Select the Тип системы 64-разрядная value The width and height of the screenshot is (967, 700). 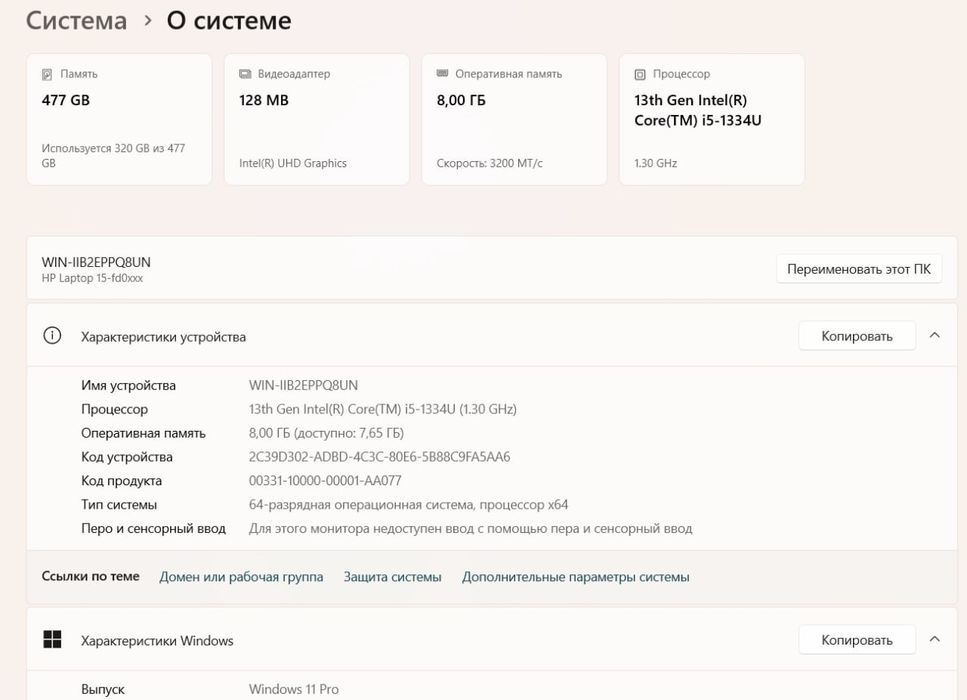pos(408,504)
